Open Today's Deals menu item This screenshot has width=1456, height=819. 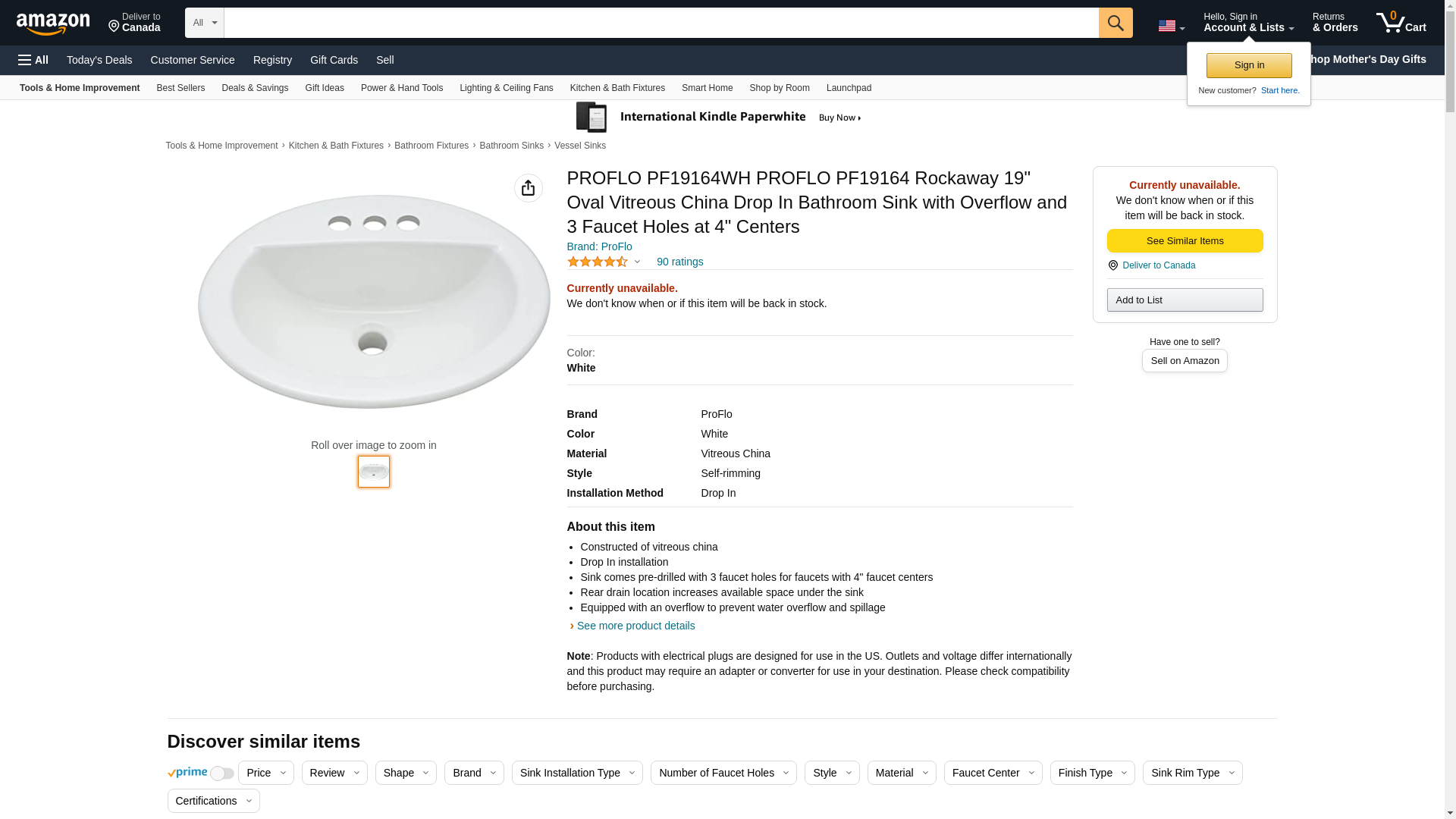click(99, 60)
